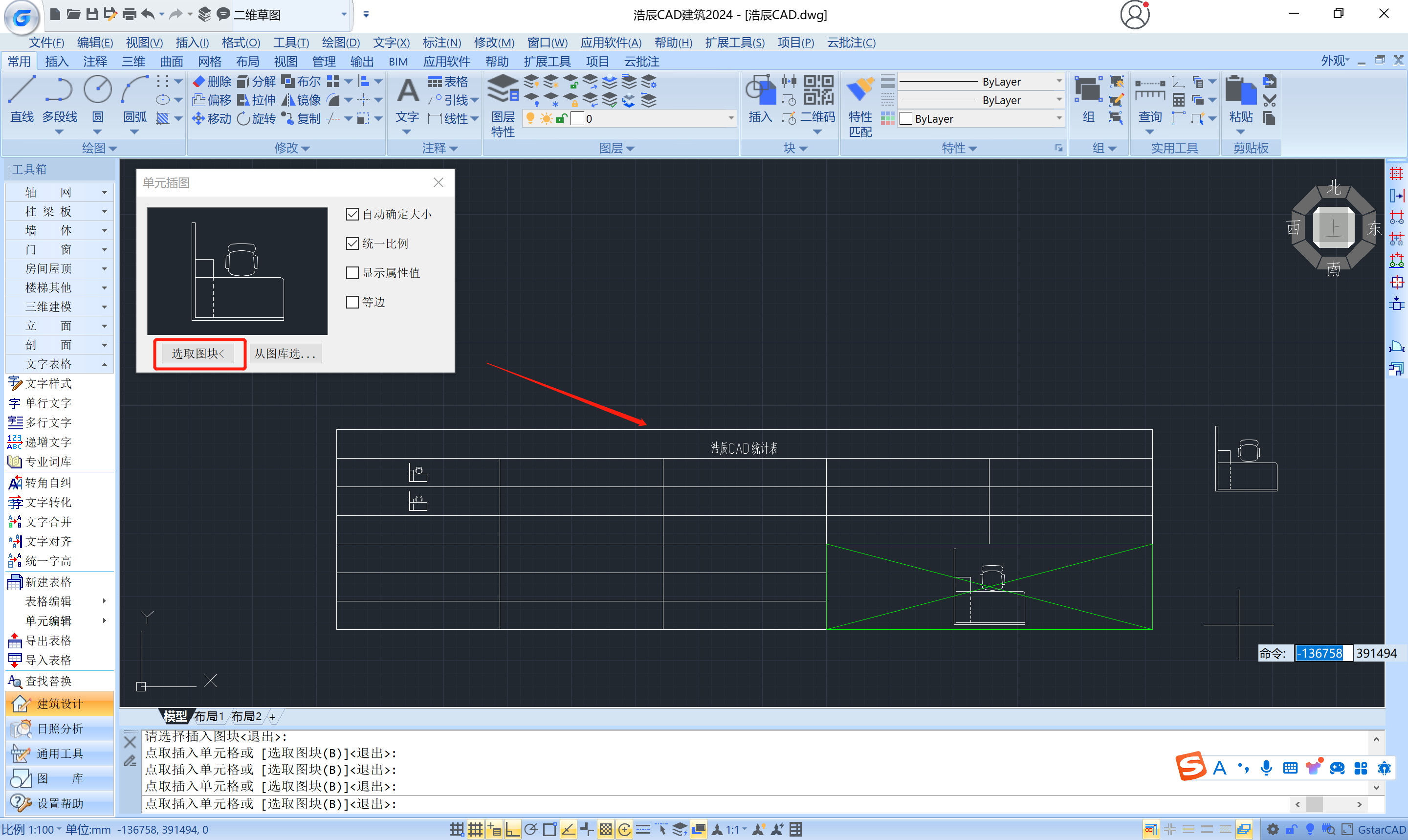
Task: Select the 直线 line drawing tool
Action: click(x=22, y=98)
